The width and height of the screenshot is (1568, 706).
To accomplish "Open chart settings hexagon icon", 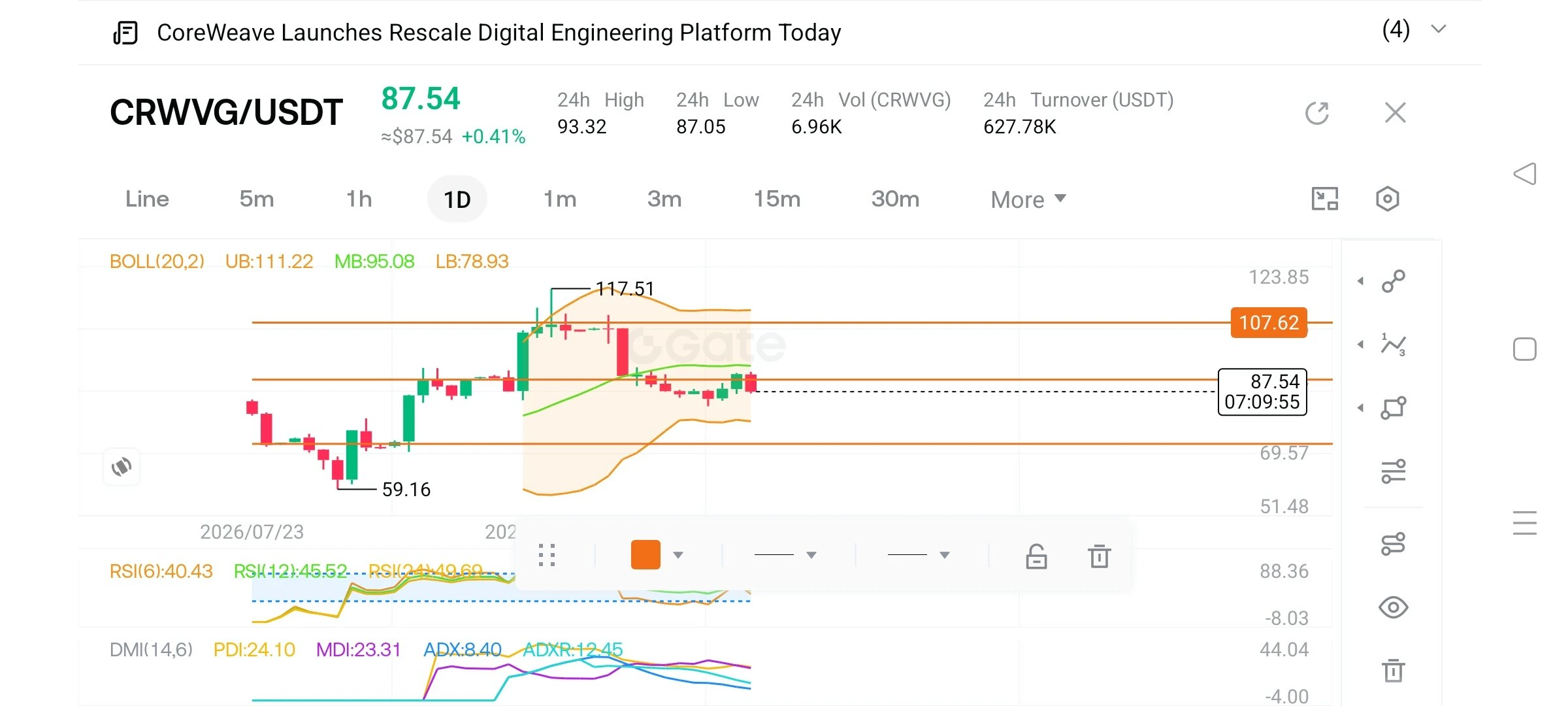I will (x=1387, y=199).
